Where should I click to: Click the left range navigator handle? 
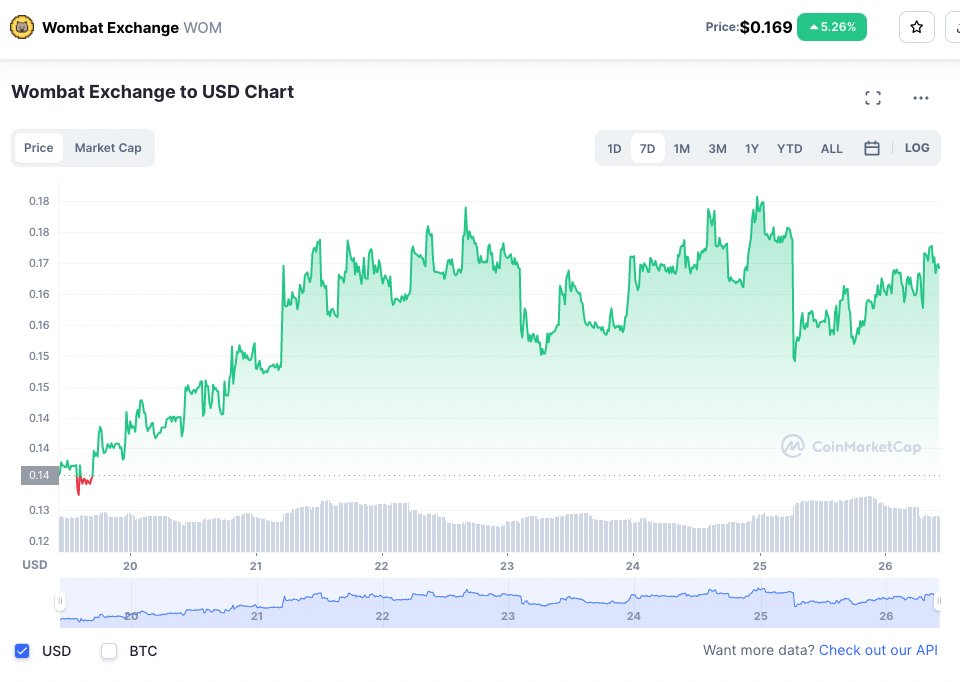60,601
